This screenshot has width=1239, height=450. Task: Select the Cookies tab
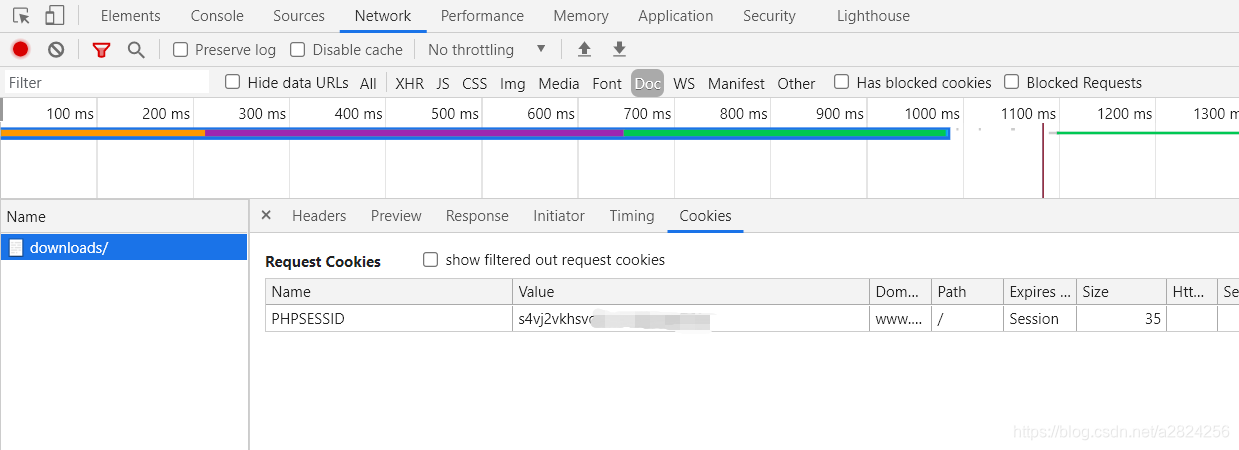[x=706, y=216]
